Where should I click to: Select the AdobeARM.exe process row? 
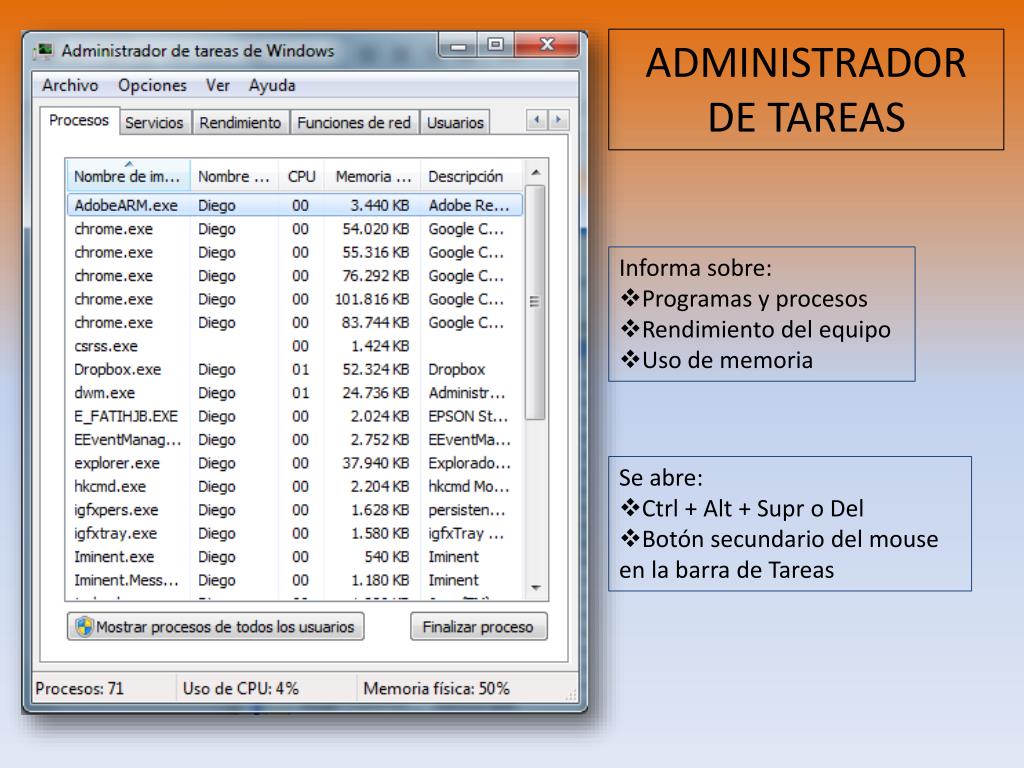pyautogui.click(x=295, y=205)
